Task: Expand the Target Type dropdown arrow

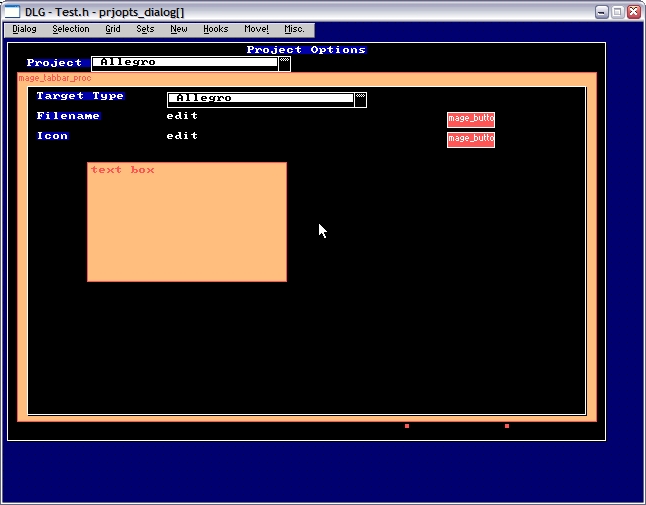Action: pos(360,99)
